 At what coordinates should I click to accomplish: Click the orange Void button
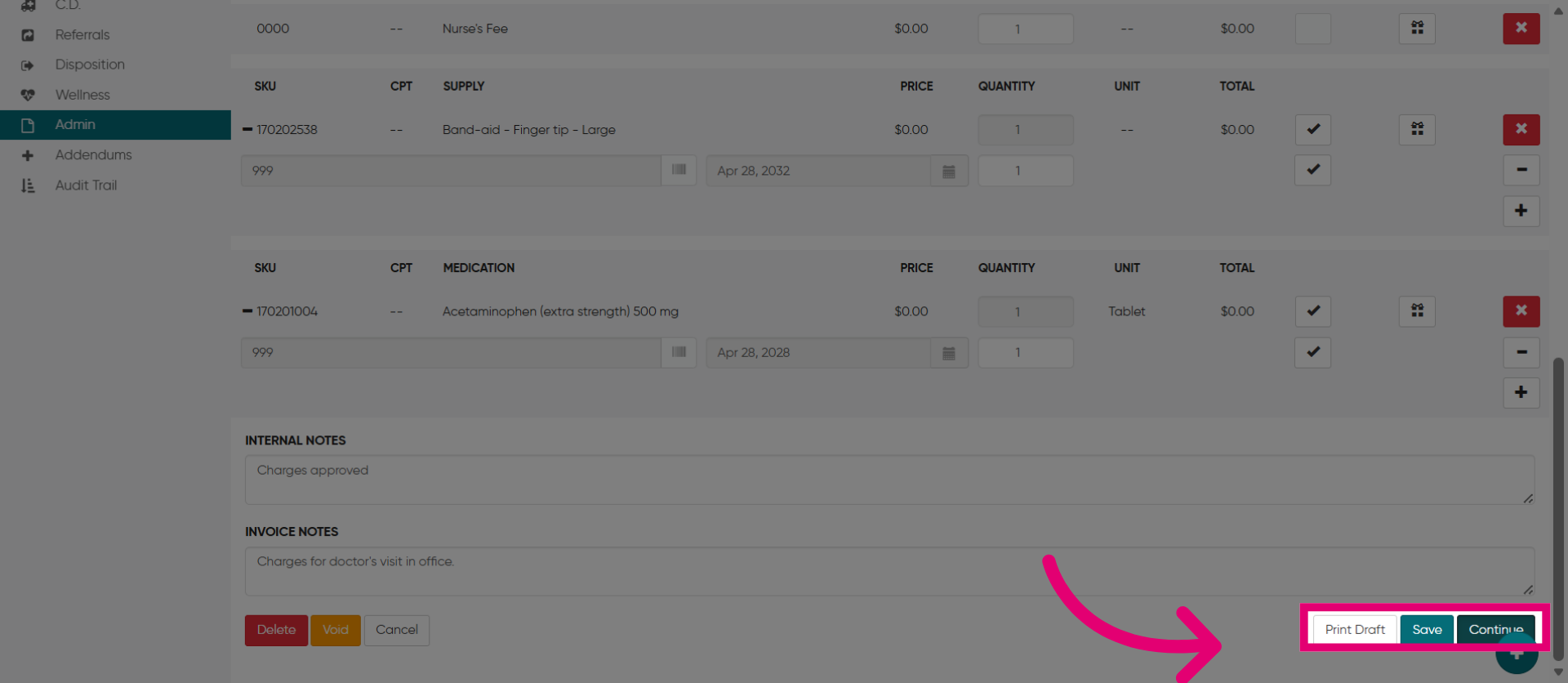(336, 630)
